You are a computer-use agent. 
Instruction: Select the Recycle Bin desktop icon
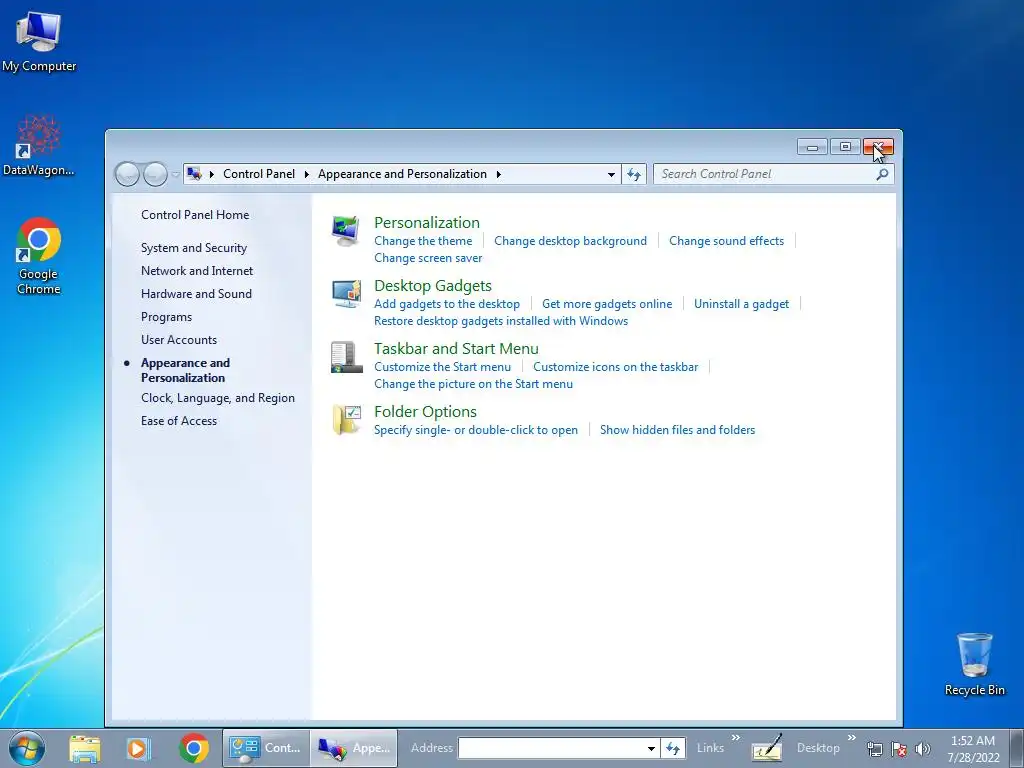(974, 665)
